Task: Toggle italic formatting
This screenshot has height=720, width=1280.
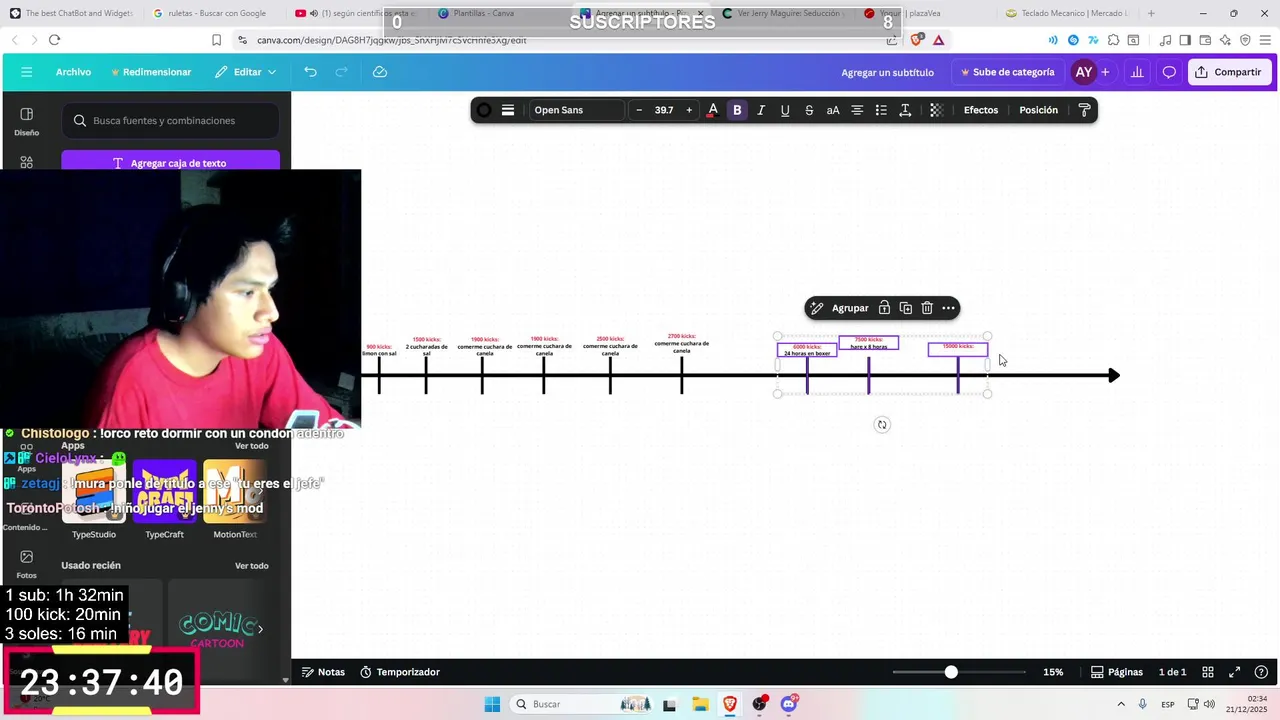Action: pyautogui.click(x=761, y=110)
